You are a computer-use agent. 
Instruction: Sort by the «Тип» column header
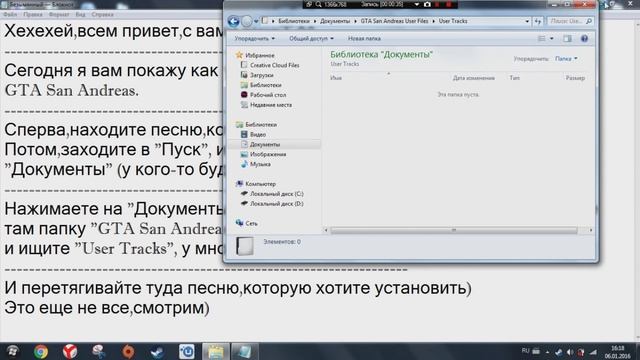515,78
